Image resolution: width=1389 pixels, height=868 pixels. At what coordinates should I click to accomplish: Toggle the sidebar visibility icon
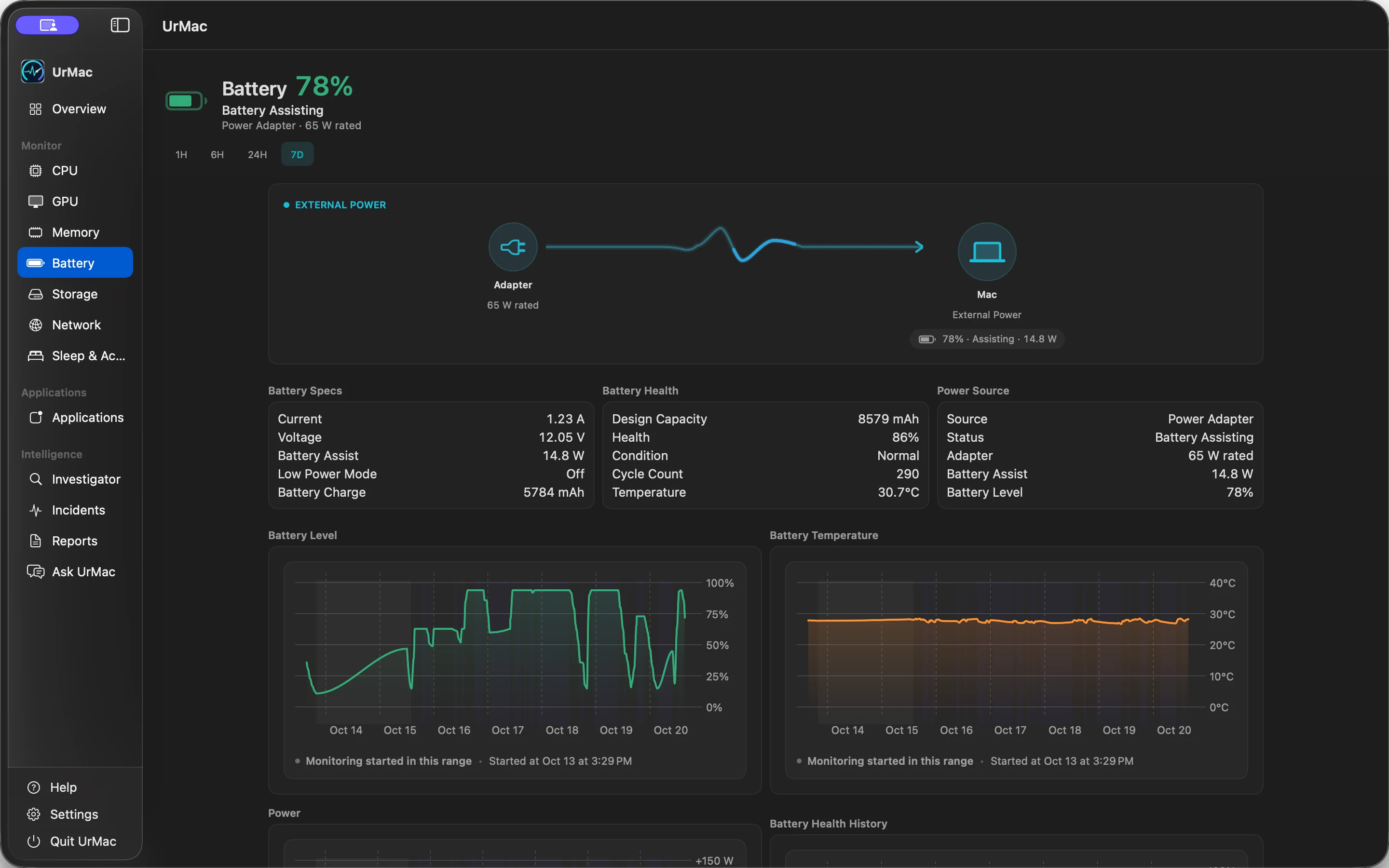tap(120, 25)
